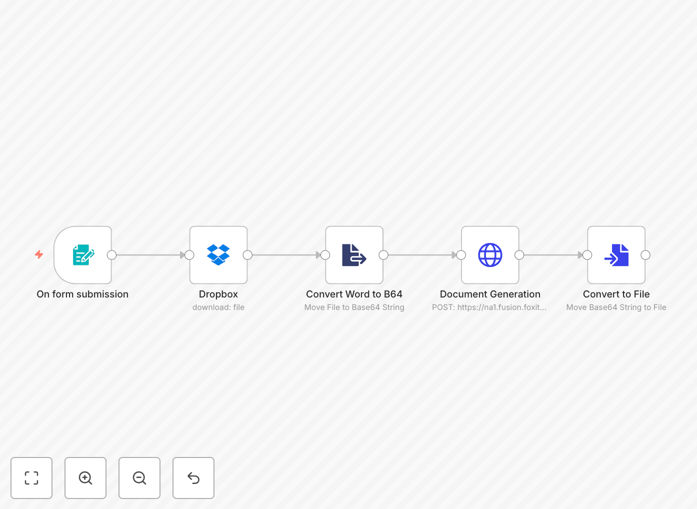
Task: Click output connector of Convert Word to B64
Action: (x=384, y=255)
